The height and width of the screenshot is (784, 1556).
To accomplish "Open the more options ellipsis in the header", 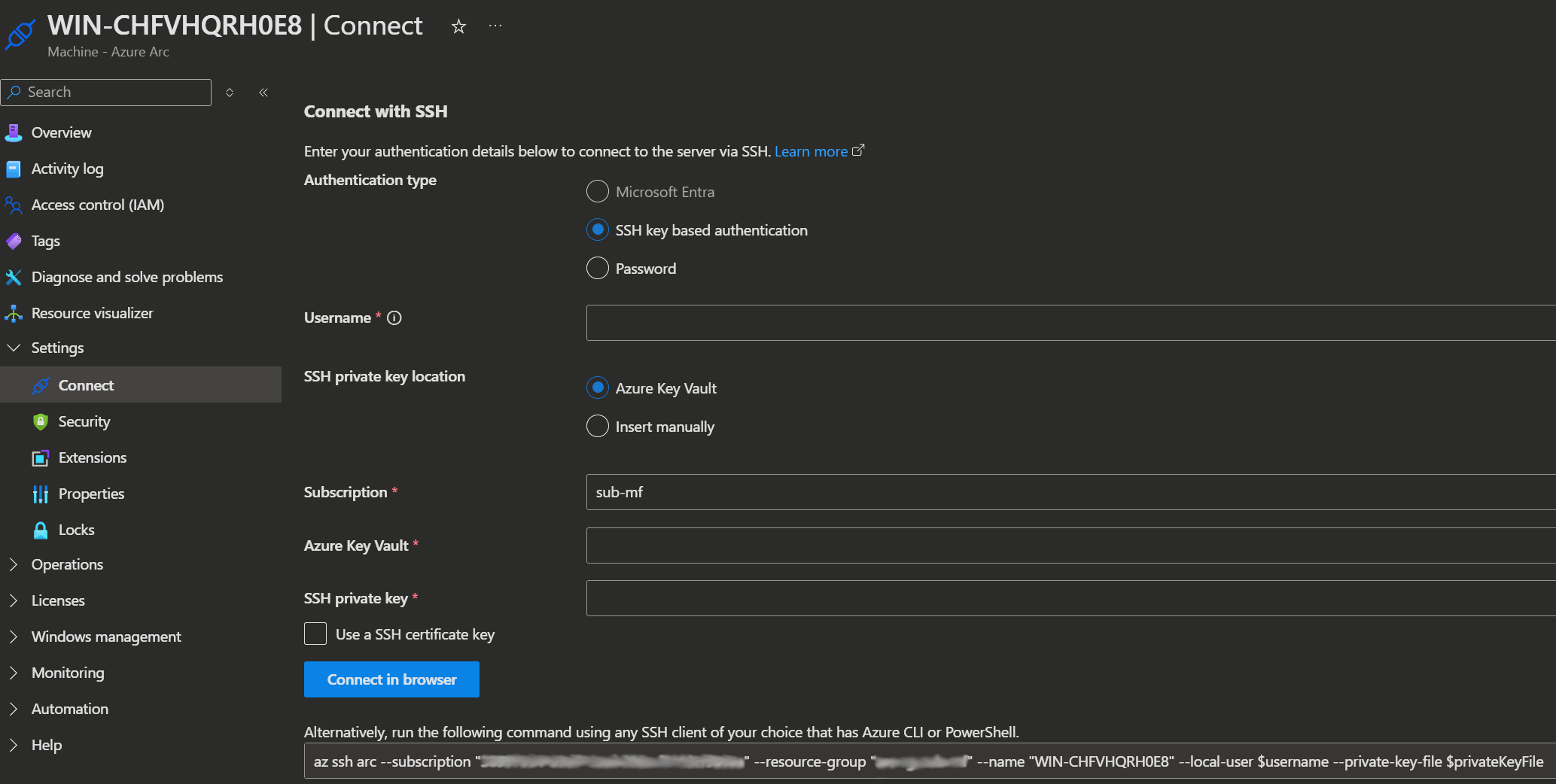I will [495, 26].
